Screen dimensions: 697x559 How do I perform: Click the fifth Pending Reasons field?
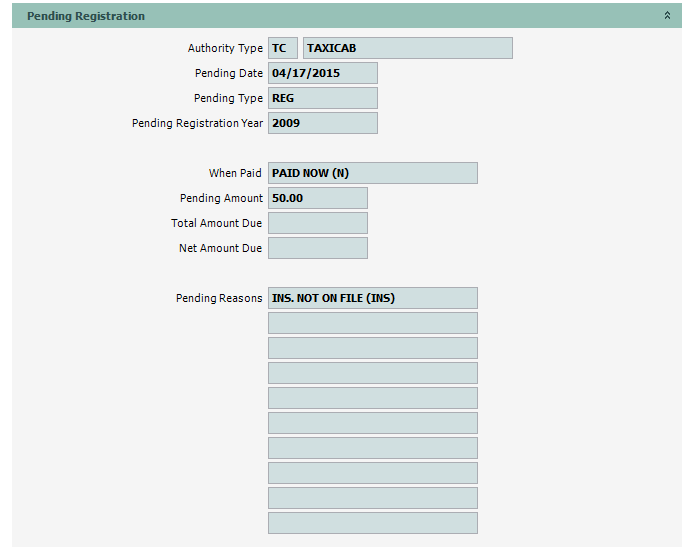(x=372, y=398)
